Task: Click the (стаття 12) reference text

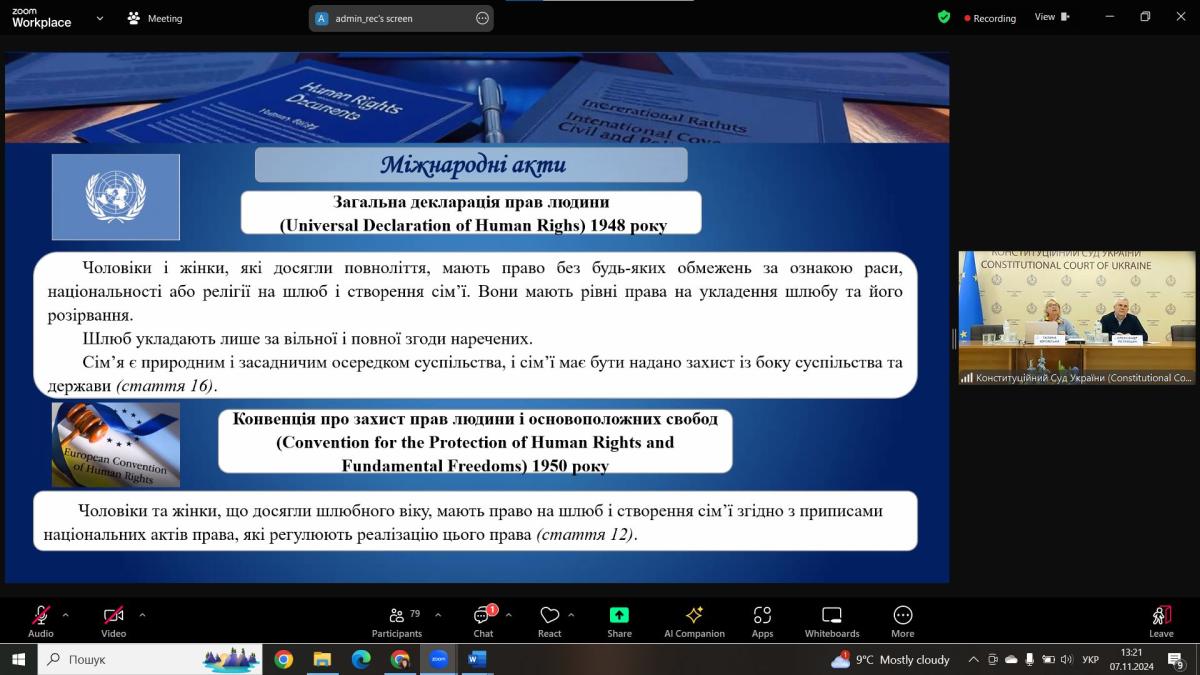Action: point(587,534)
